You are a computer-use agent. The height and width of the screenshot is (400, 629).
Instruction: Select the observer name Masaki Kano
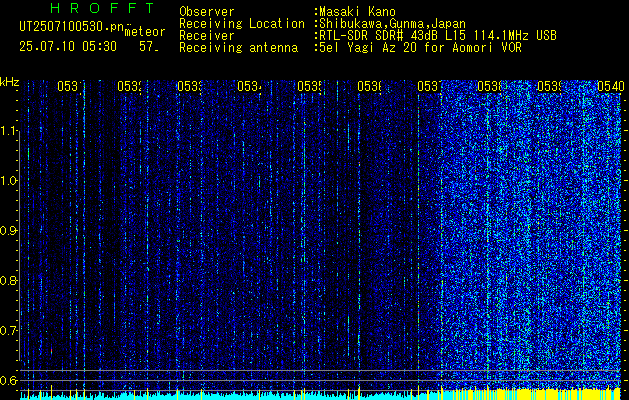tap(355, 12)
